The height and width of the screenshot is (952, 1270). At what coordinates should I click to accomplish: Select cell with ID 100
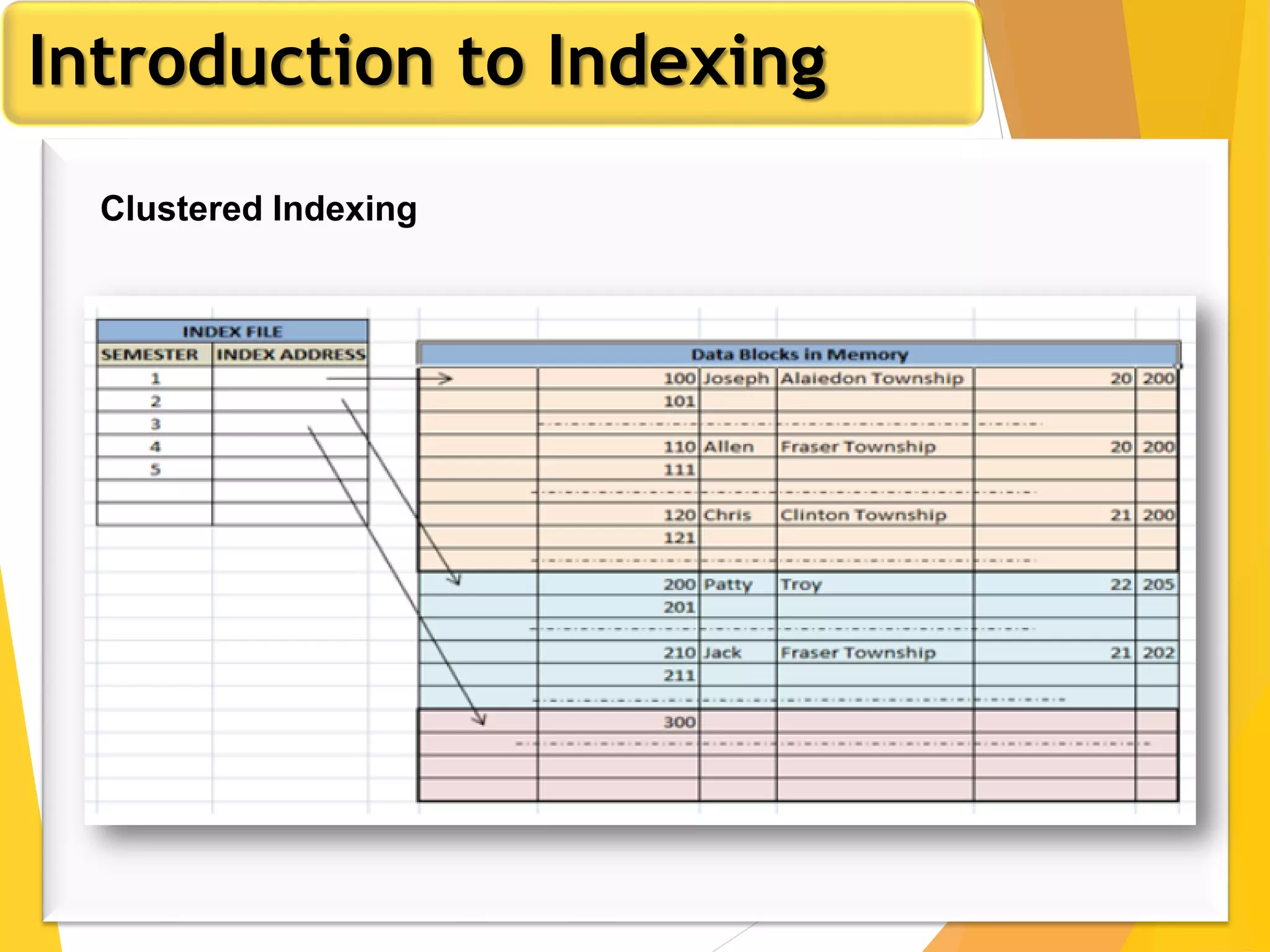tap(619, 378)
